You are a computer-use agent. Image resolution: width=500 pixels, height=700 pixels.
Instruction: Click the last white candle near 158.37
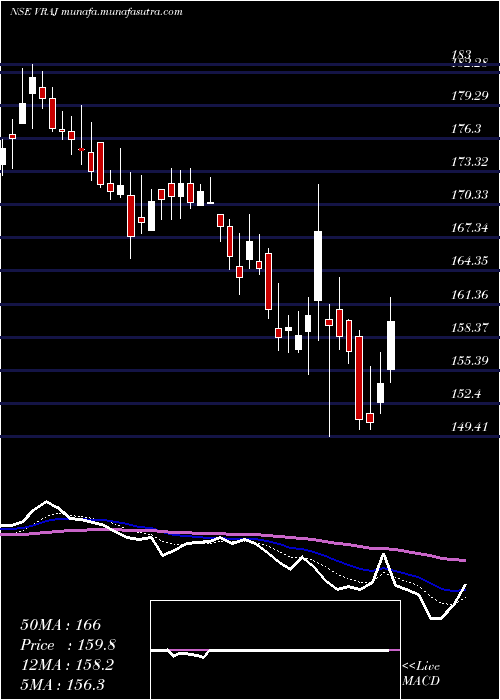(391, 345)
